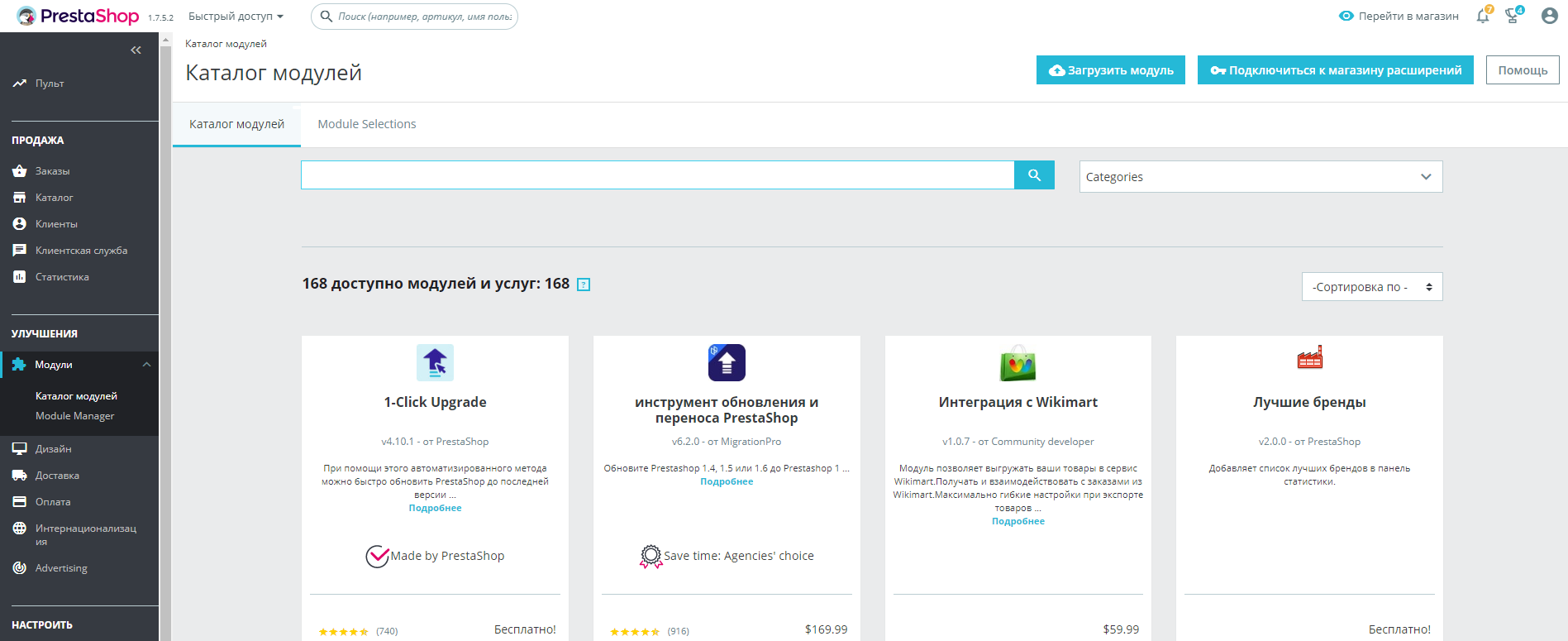This screenshot has height=641, width=1568.
Task: Click the Save time: Agencies' choice badge
Action: click(727, 556)
